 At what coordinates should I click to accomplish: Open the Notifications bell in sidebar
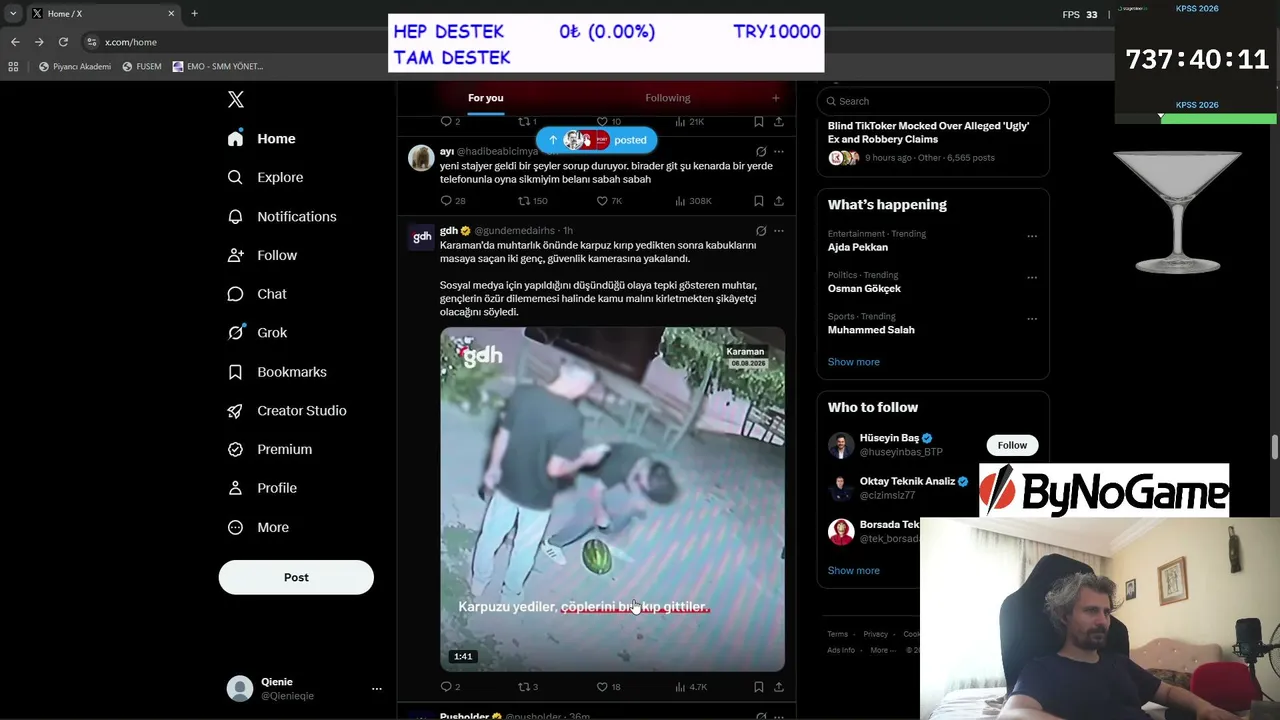(x=282, y=216)
